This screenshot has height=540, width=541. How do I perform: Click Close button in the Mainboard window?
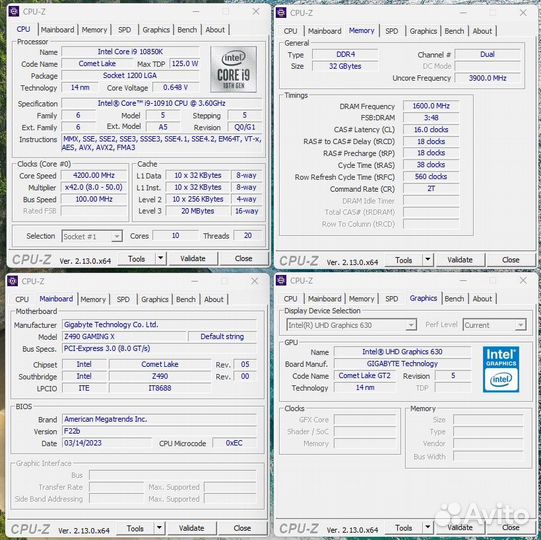point(242,528)
